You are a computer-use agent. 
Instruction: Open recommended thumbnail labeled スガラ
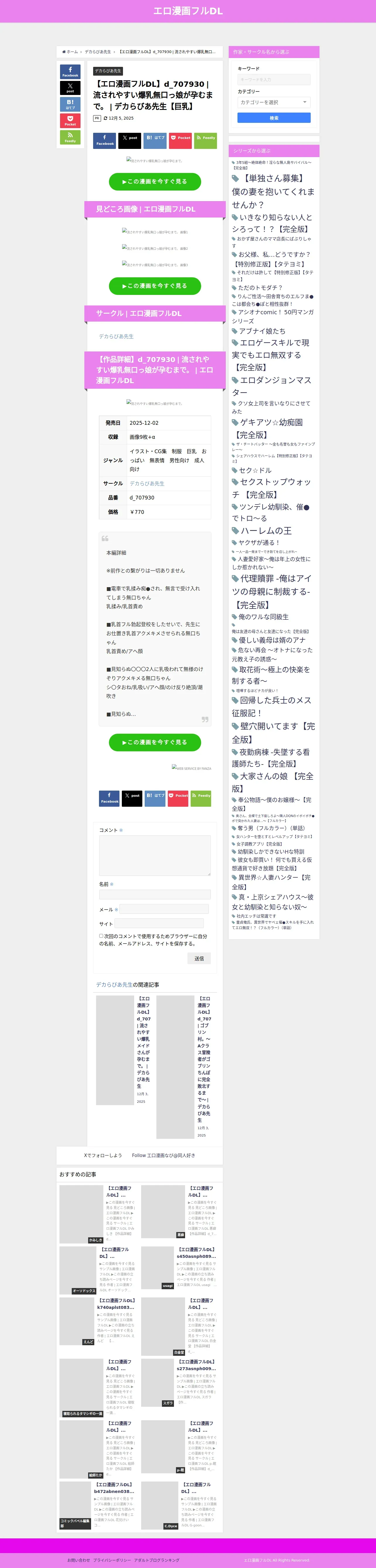[x=158, y=1382]
